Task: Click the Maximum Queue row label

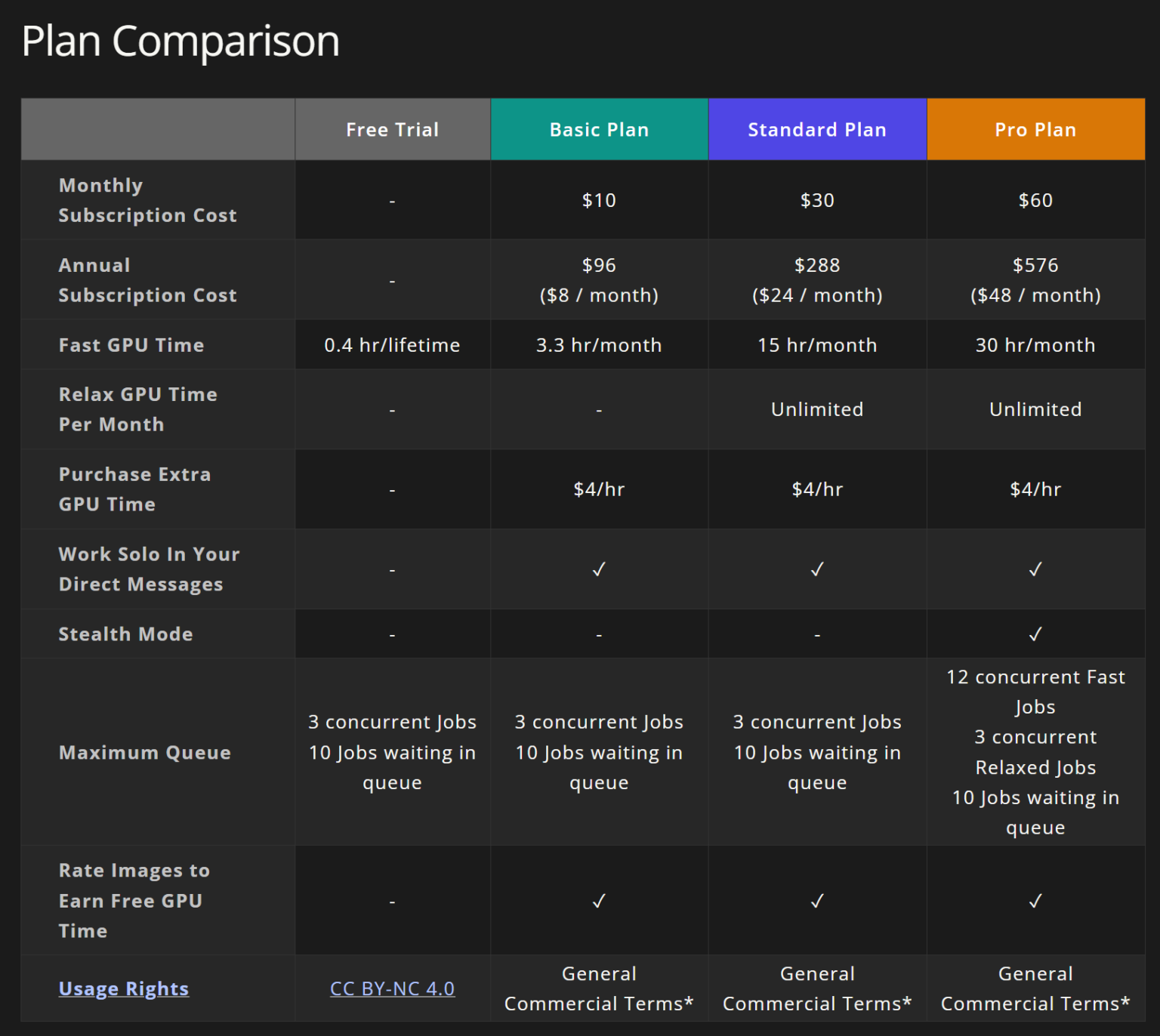Action: pyautogui.click(x=144, y=752)
